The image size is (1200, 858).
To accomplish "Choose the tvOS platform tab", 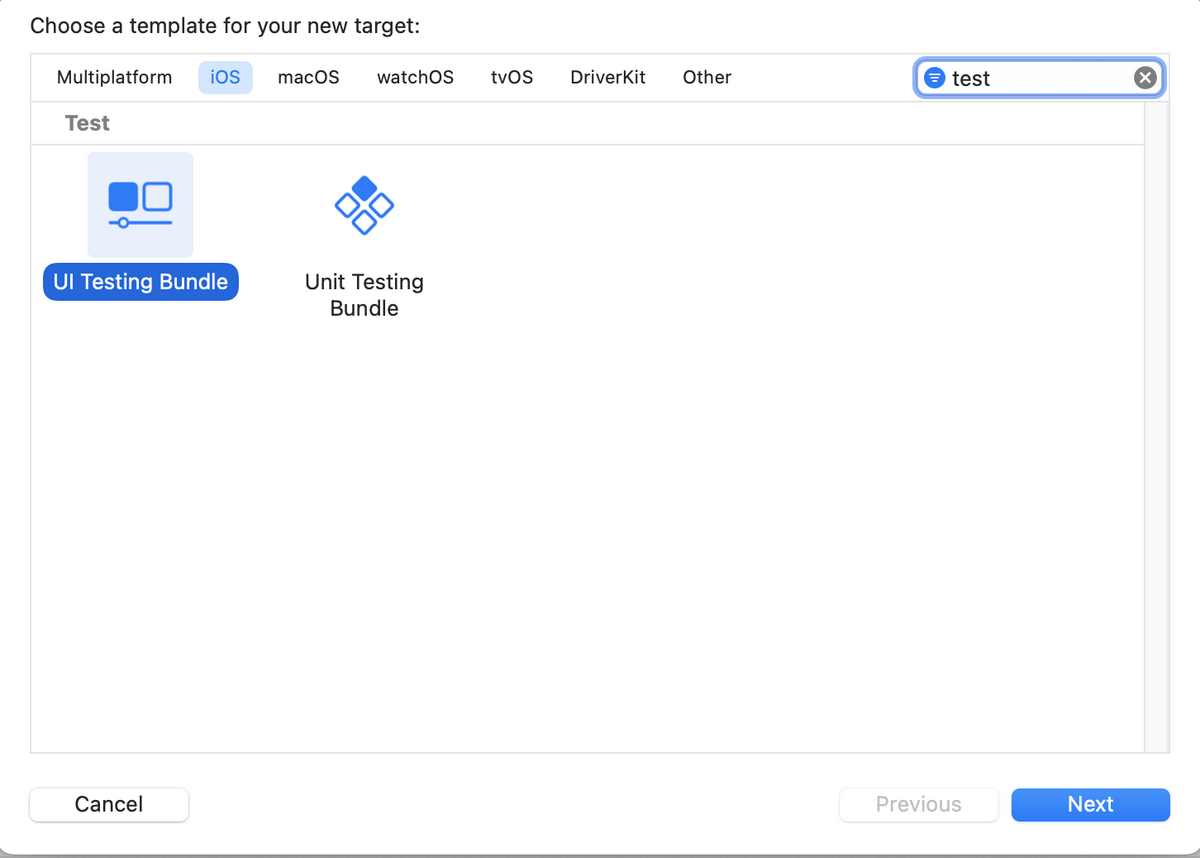I will click(512, 77).
